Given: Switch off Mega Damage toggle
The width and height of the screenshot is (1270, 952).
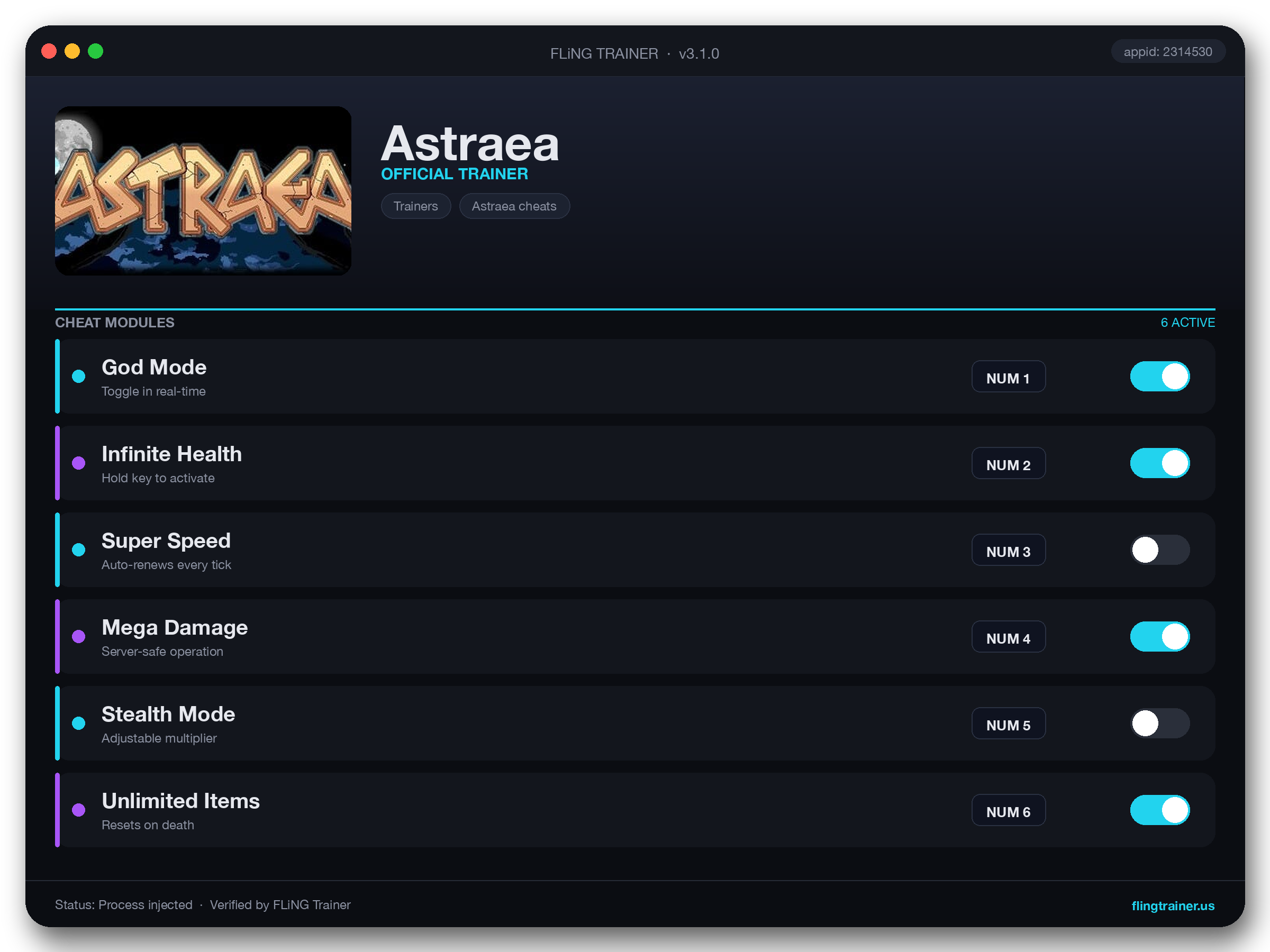Looking at the screenshot, I should click(x=1160, y=636).
